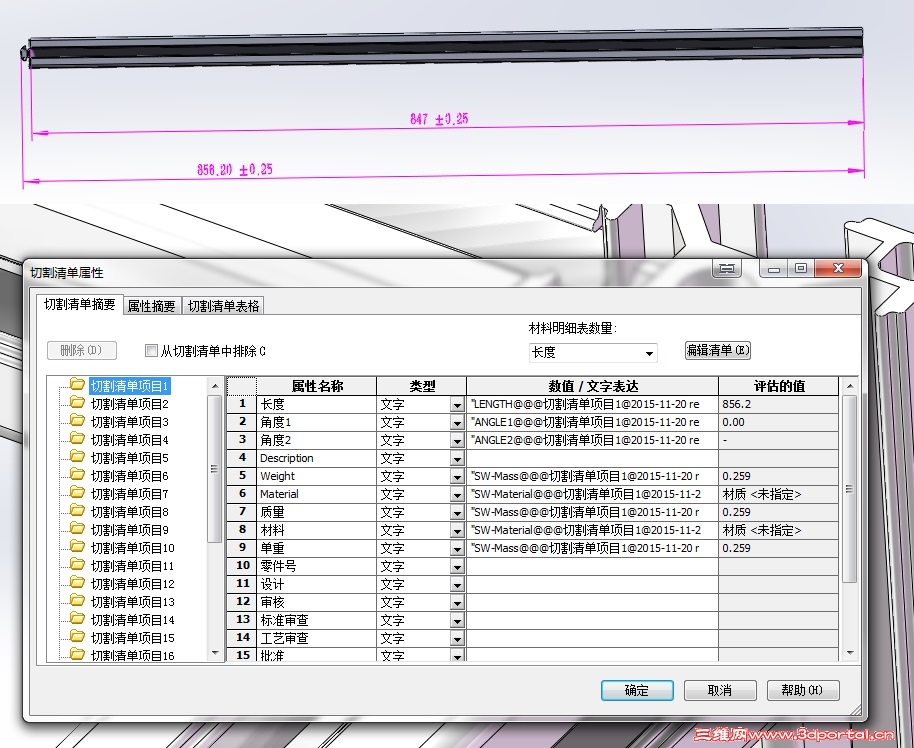Click folder icon of 切割清单项目9
Viewport: 914px width, 748px height.
[x=77, y=529]
